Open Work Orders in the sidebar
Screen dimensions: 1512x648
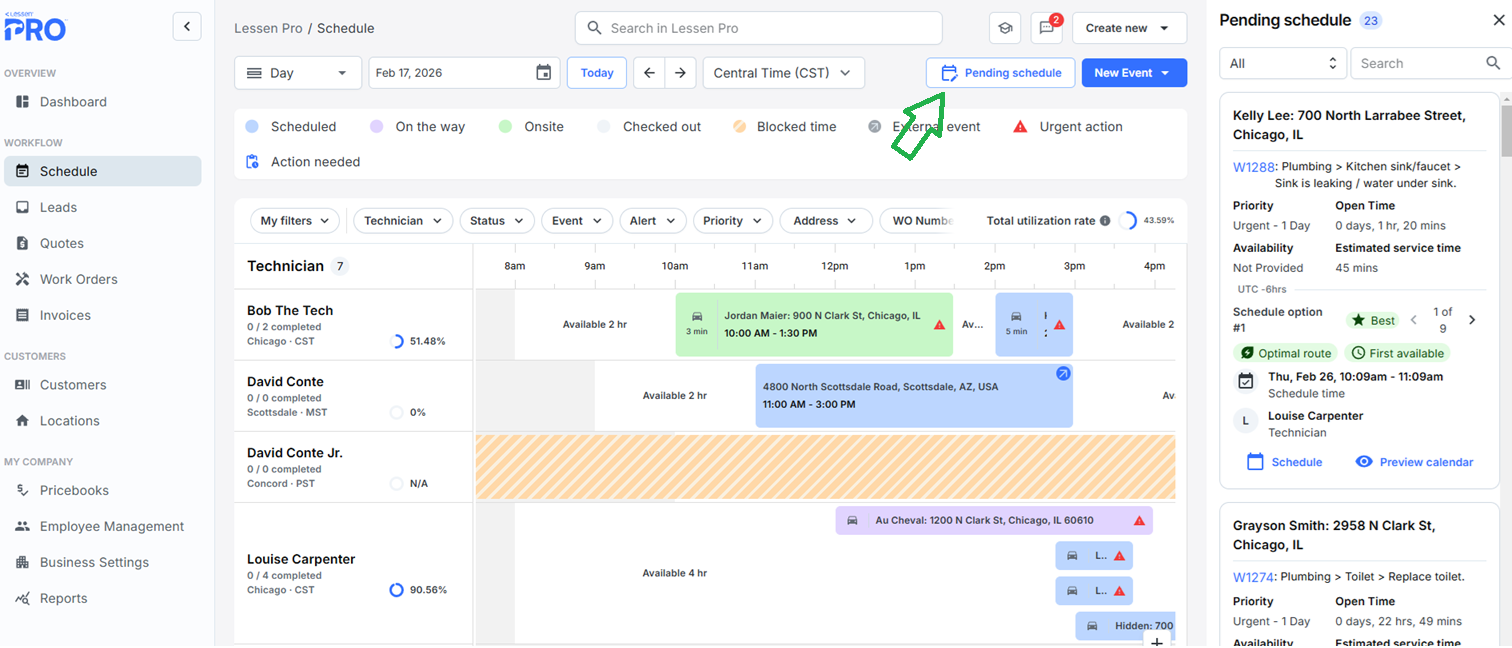pyautogui.click(x=78, y=279)
